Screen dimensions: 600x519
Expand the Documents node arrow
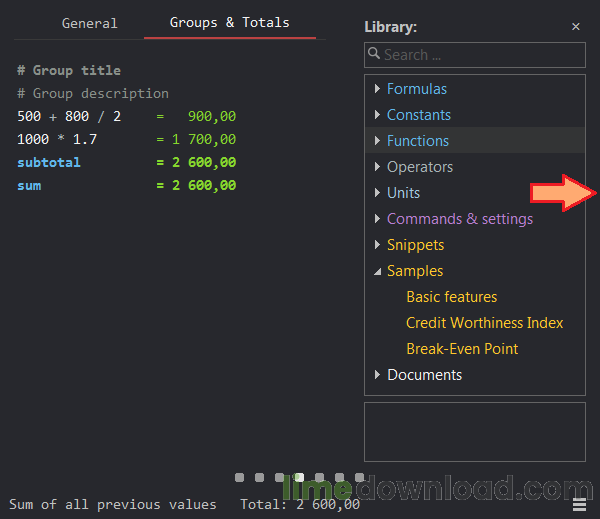377,375
